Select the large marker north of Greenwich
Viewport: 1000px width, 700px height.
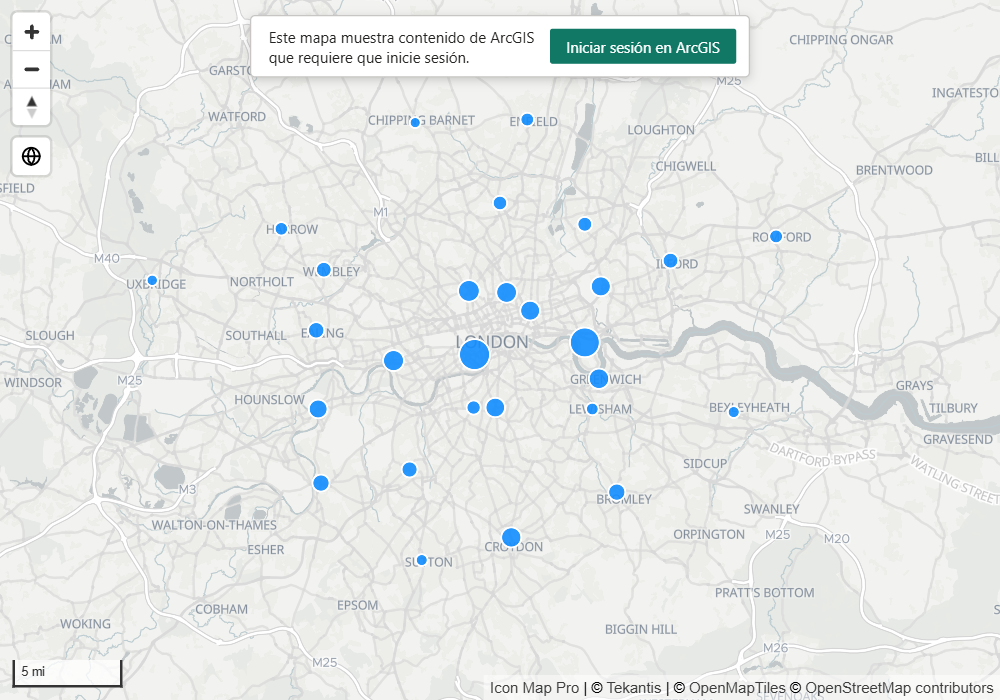pos(585,342)
